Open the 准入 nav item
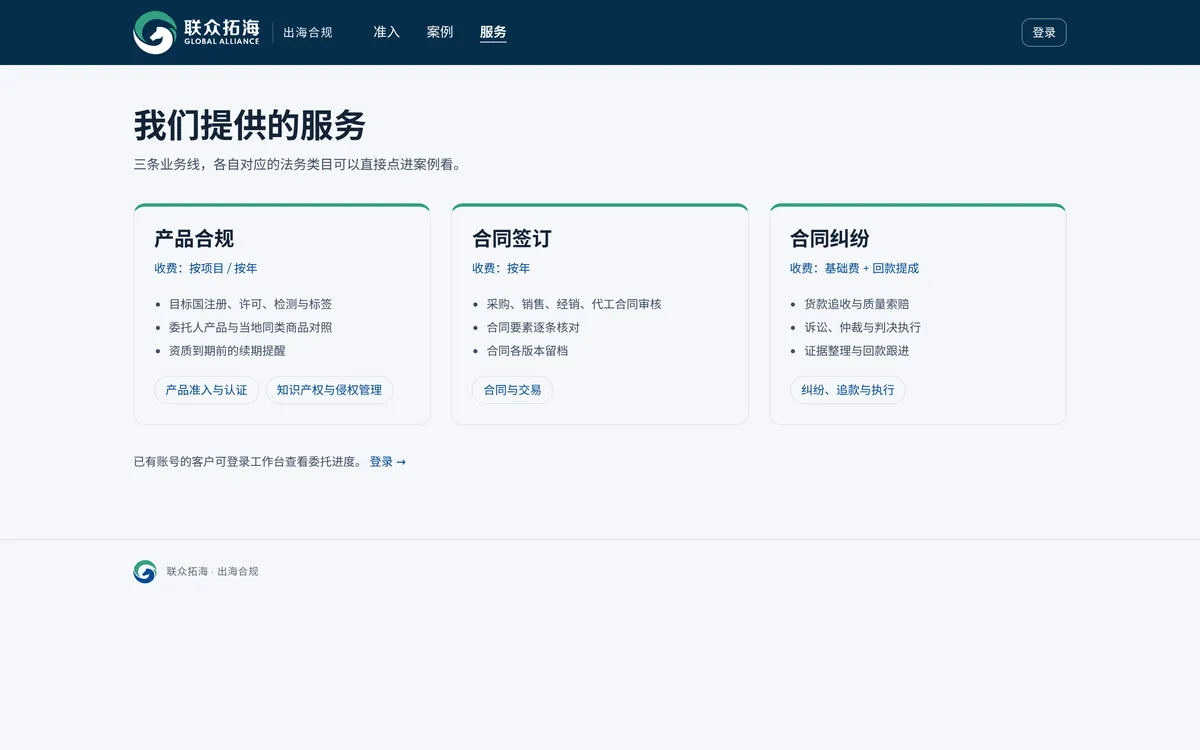 pos(386,32)
